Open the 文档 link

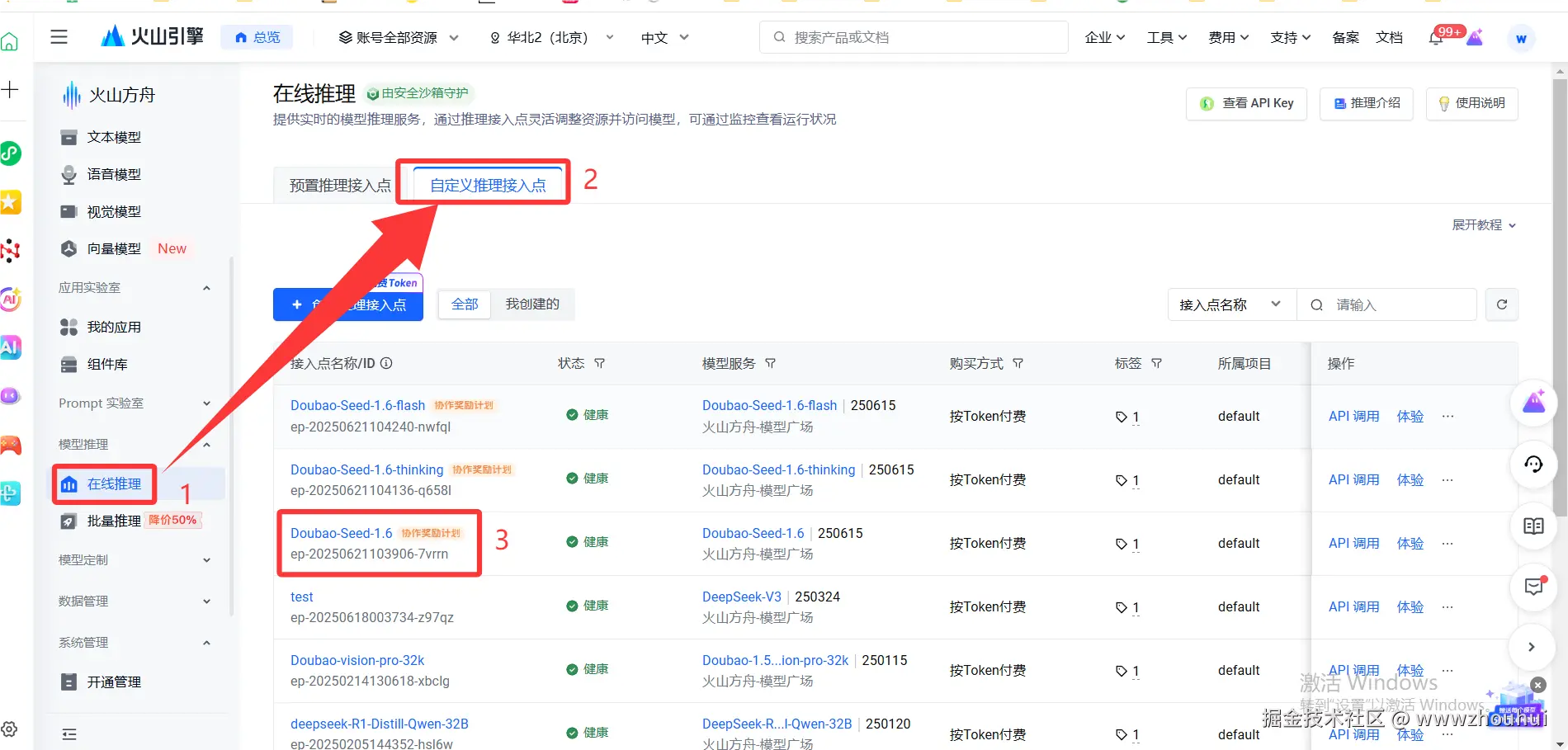pyautogui.click(x=1389, y=37)
